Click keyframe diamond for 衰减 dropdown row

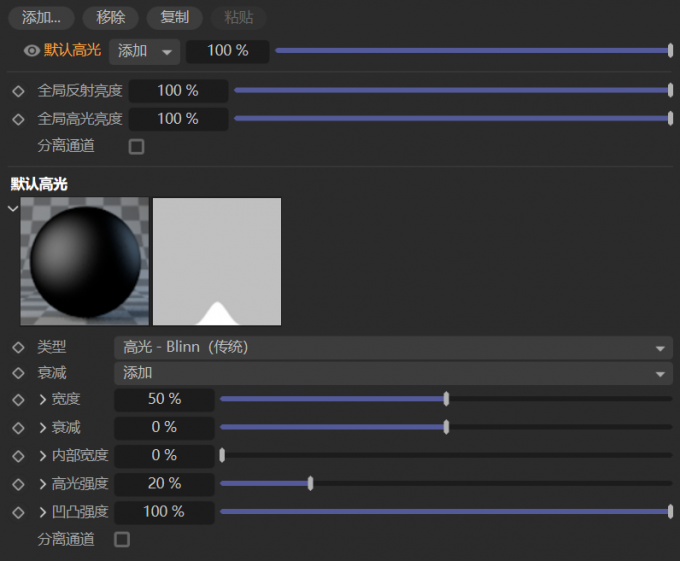[x=18, y=373]
